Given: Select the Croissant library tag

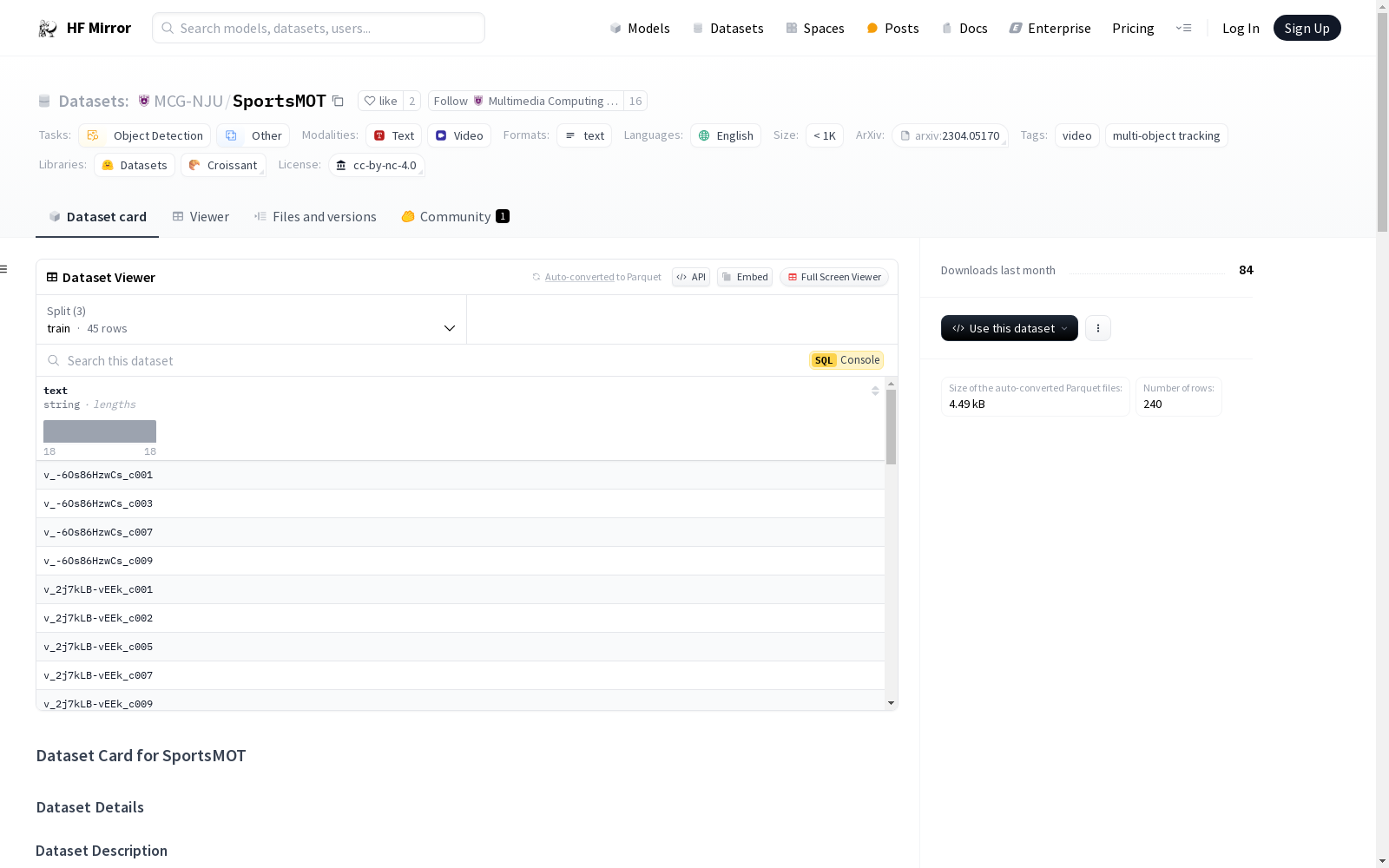Looking at the screenshot, I should [x=223, y=166].
